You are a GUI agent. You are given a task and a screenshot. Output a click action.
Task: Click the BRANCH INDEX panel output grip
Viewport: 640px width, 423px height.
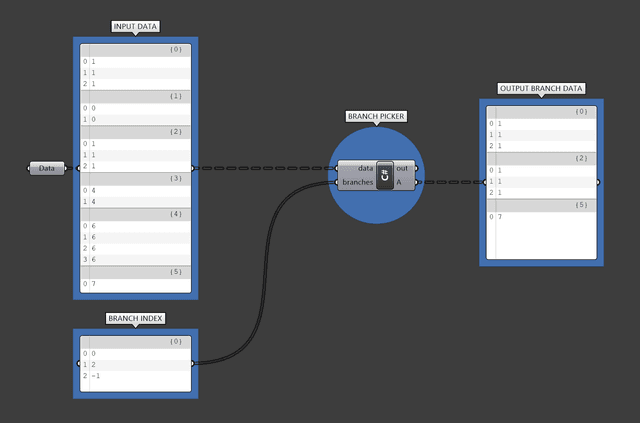tap(192, 364)
